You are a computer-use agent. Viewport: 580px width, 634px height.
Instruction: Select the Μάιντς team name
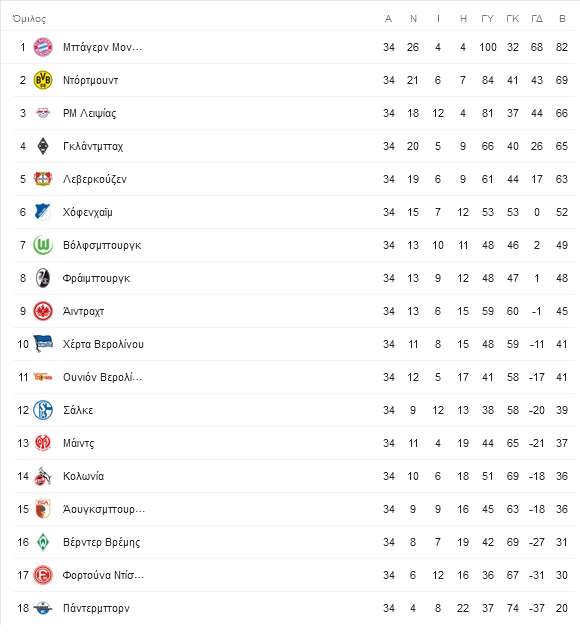click(78, 443)
